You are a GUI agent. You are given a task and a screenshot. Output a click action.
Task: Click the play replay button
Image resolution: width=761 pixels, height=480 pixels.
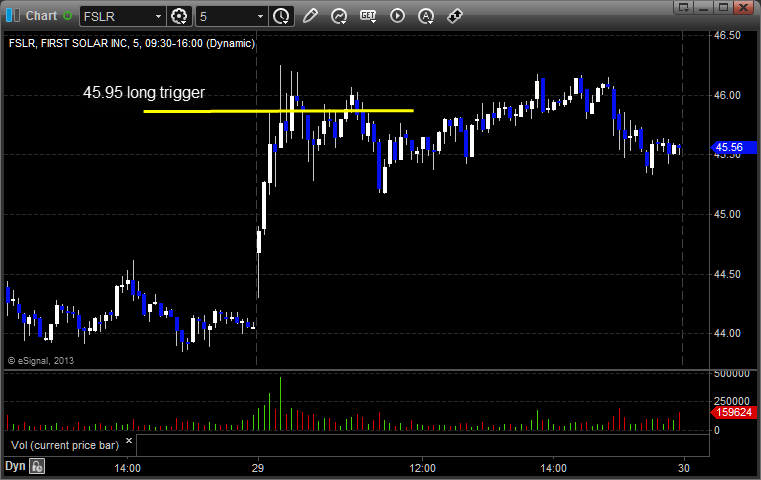tap(397, 16)
